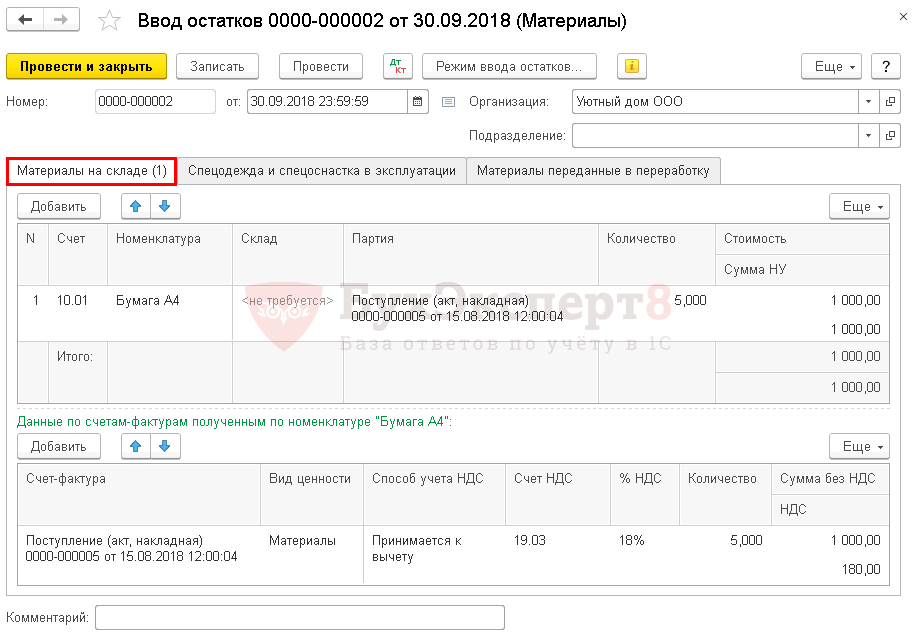This screenshot has height=634, width=915.
Task: Open Режим ввода остатков settings
Action: 509,66
